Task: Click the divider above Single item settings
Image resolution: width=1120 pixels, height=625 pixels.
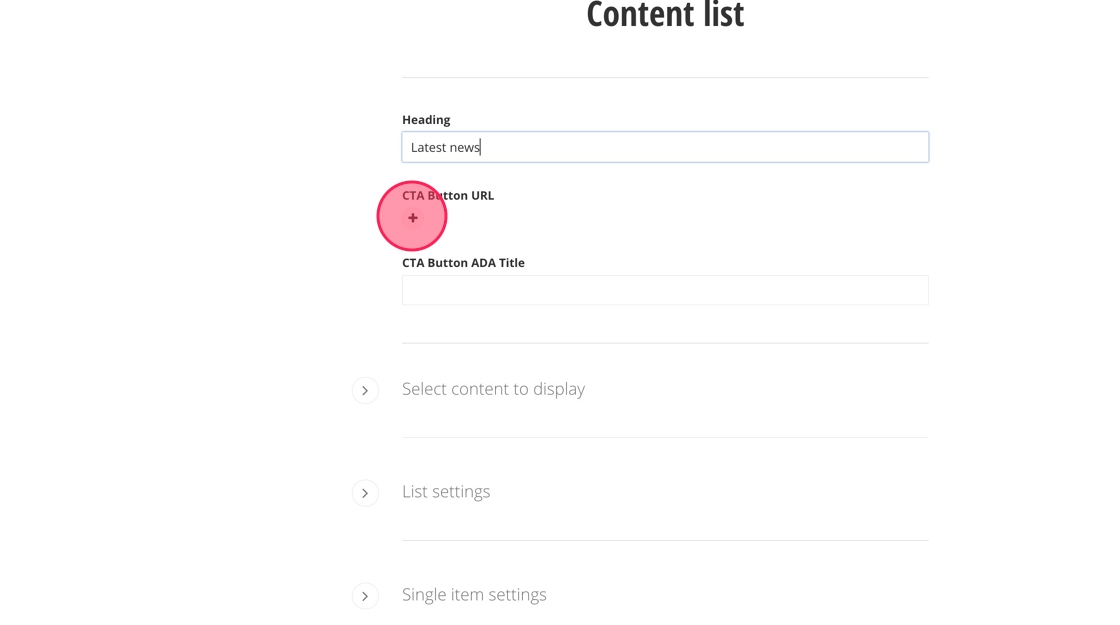Action: (664, 540)
